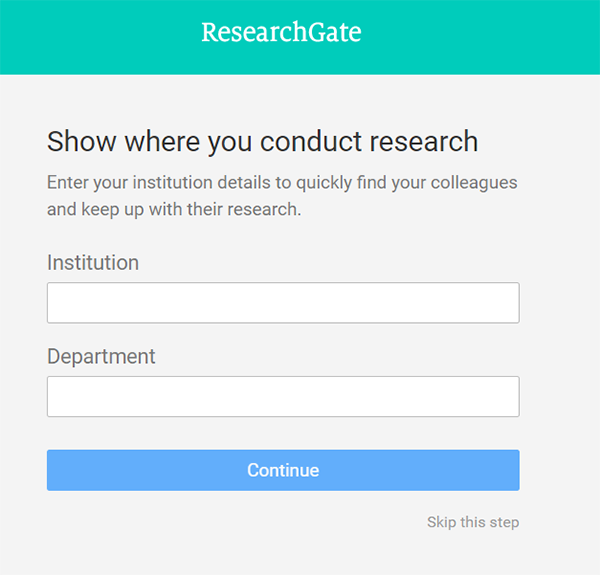Click inside the Institution text field

coord(283,303)
